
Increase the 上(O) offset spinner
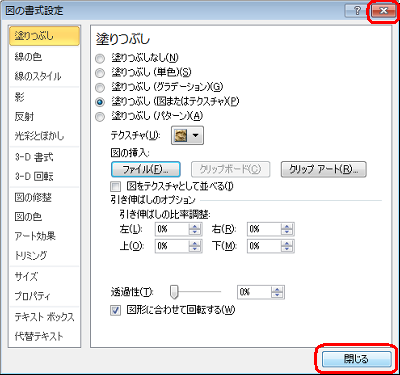195,243
